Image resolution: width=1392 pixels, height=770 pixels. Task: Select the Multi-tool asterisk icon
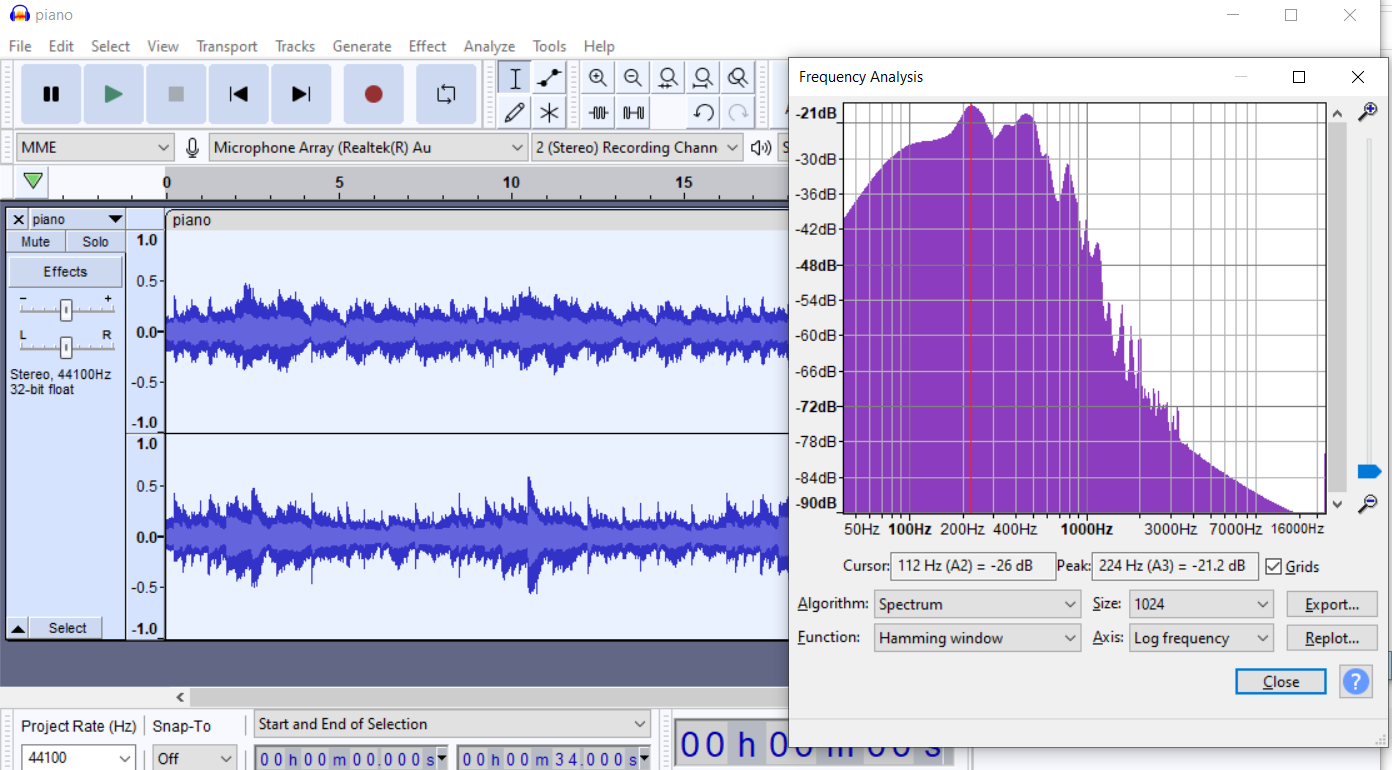pos(549,112)
